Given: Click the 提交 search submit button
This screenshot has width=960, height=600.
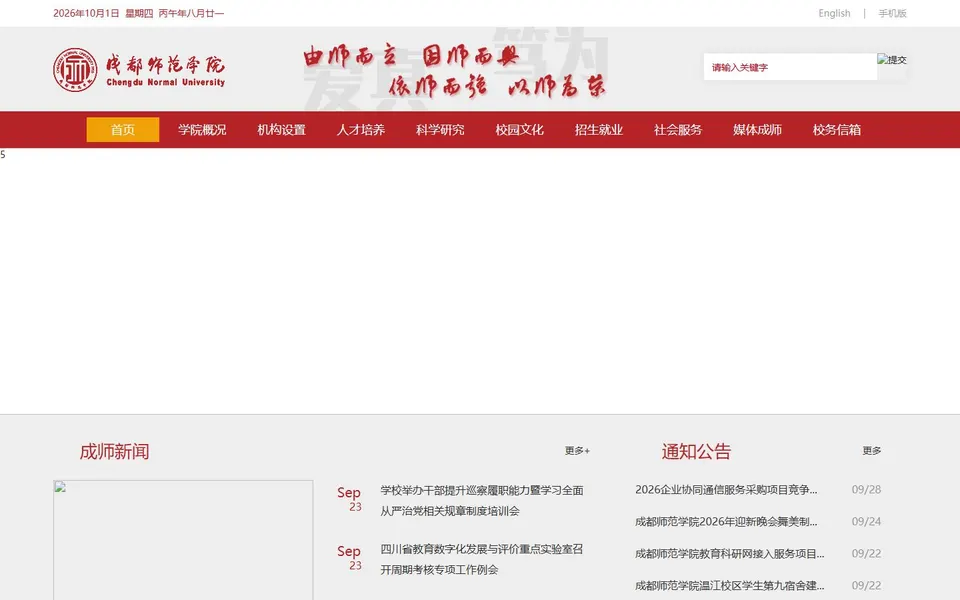Looking at the screenshot, I should 891,60.
